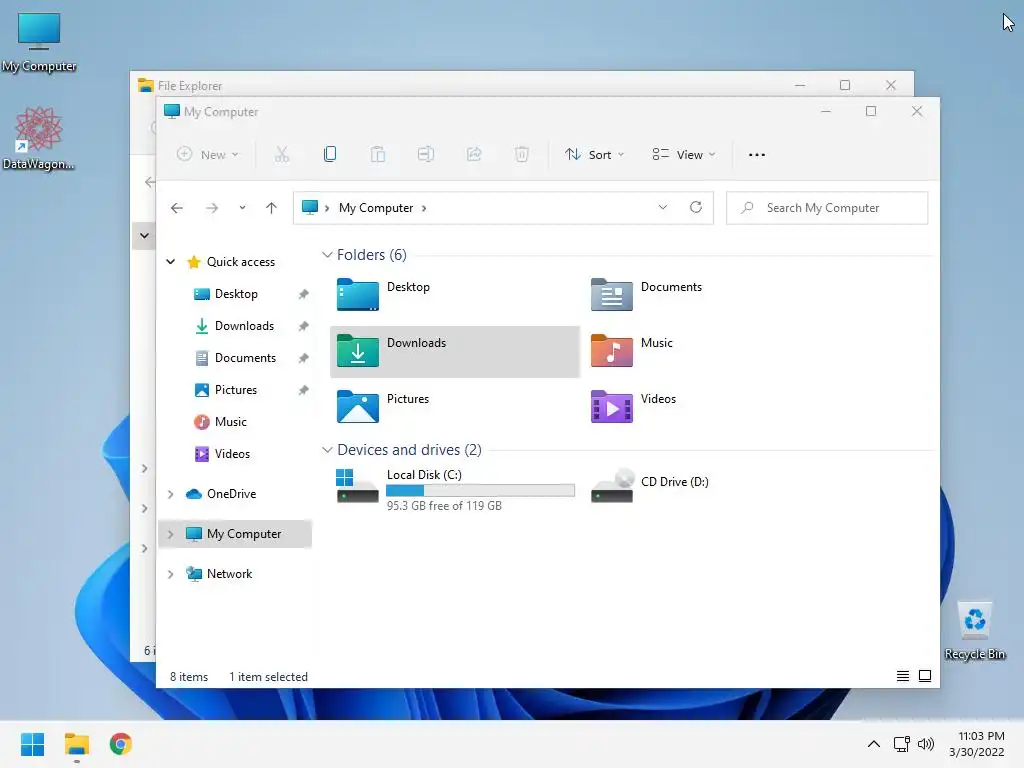The height and width of the screenshot is (768, 1024).
Task: Open the Windows Start menu
Action: pos(32,744)
